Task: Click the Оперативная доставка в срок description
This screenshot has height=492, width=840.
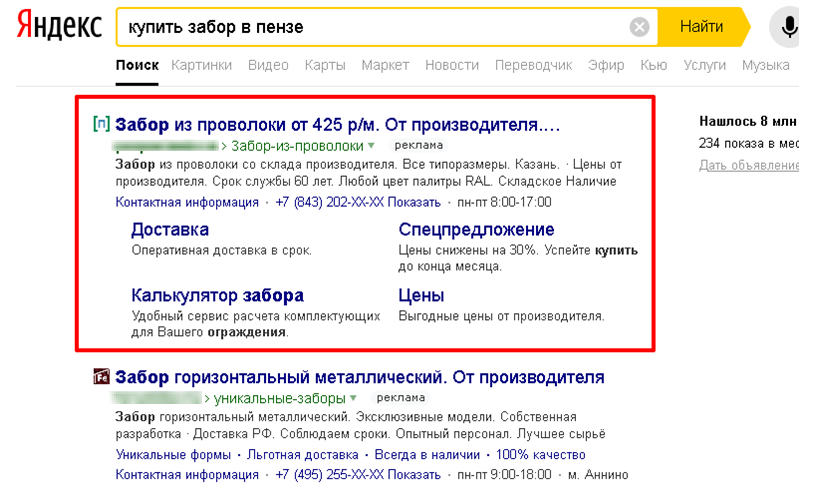Action: (222, 251)
